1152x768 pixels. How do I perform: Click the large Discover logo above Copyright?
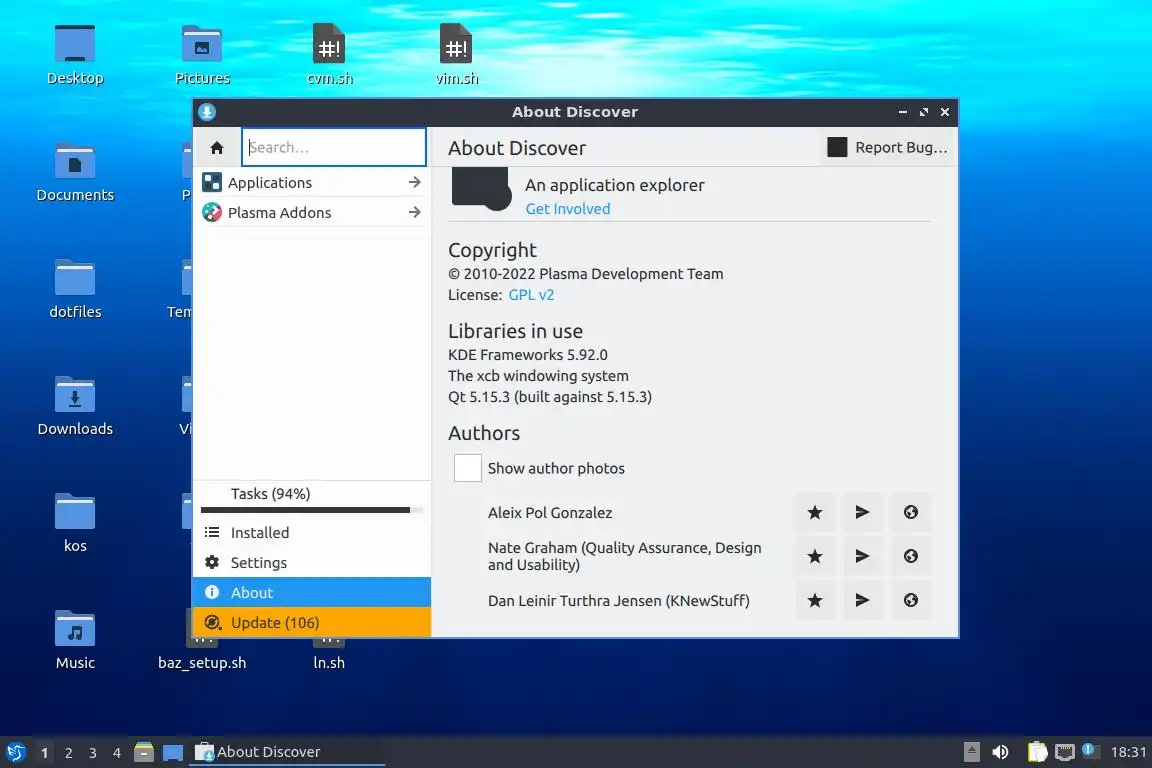[x=481, y=189]
